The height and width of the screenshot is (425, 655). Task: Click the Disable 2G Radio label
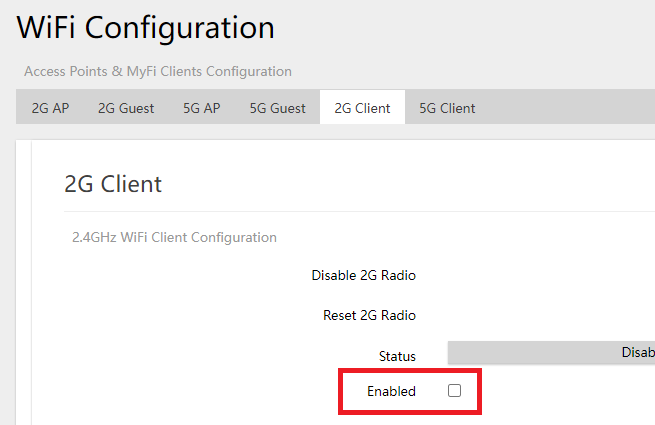click(363, 275)
